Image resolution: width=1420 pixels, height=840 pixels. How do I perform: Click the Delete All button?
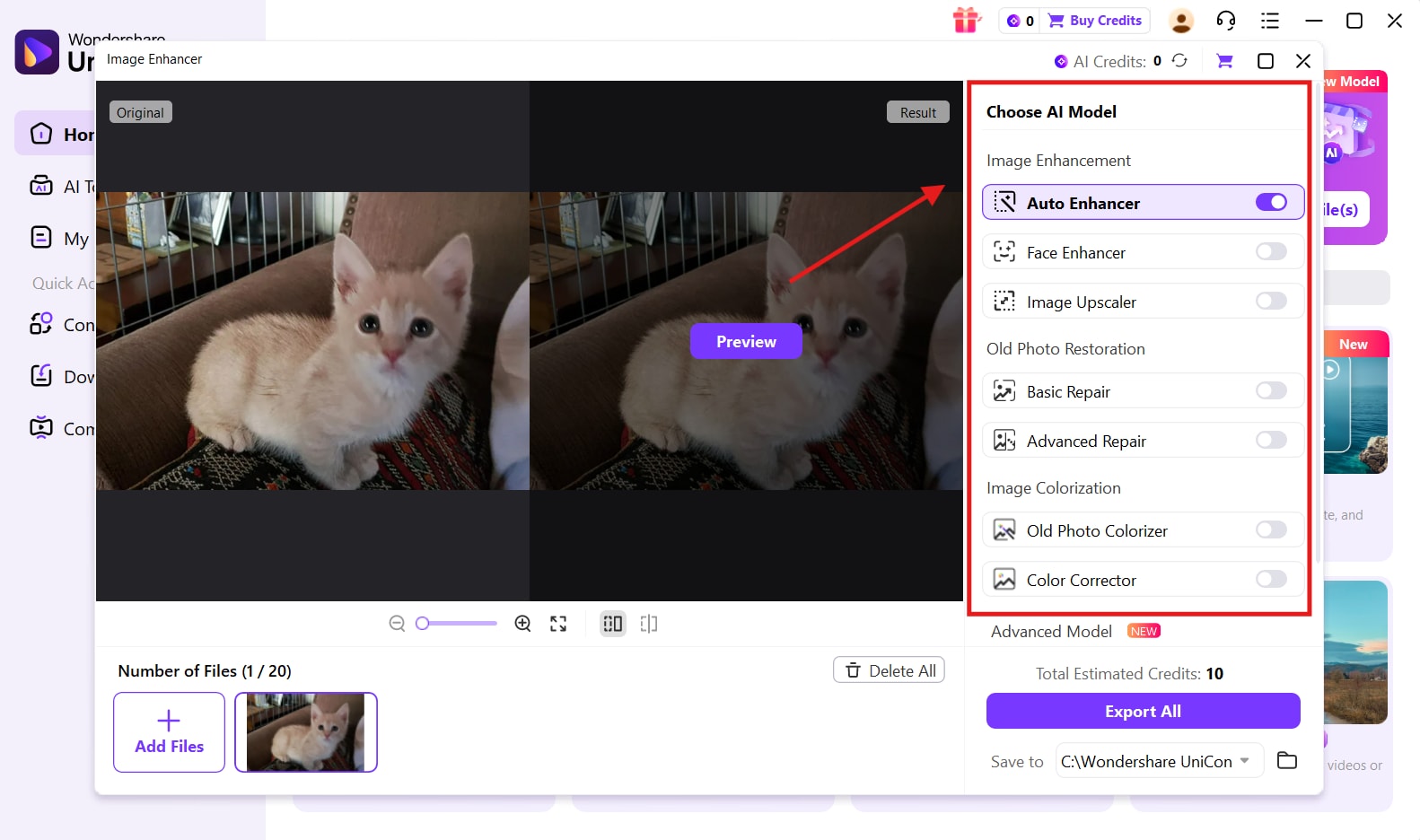coord(889,670)
